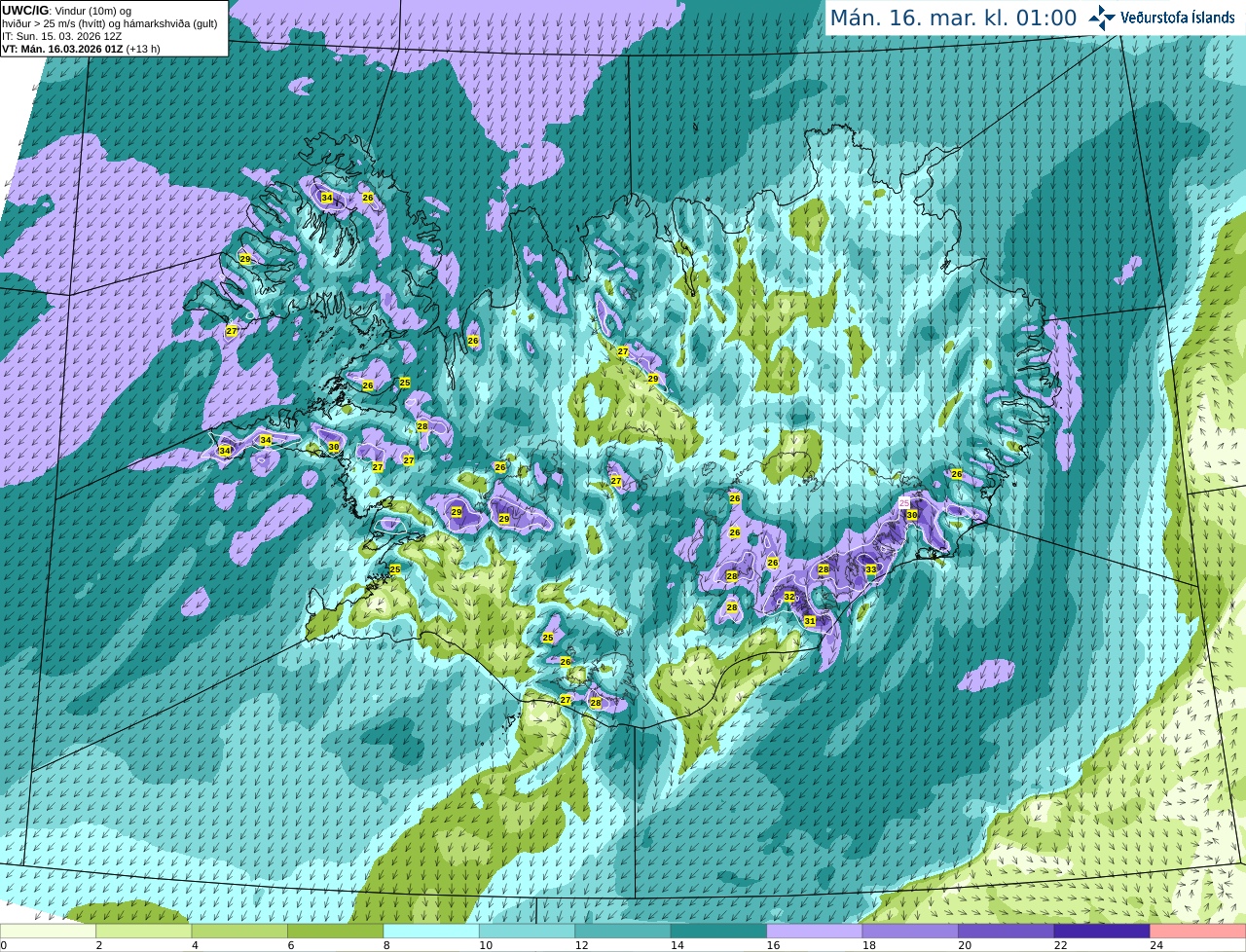Pick the 20–22 m/s violet legend swatch

1007,931
